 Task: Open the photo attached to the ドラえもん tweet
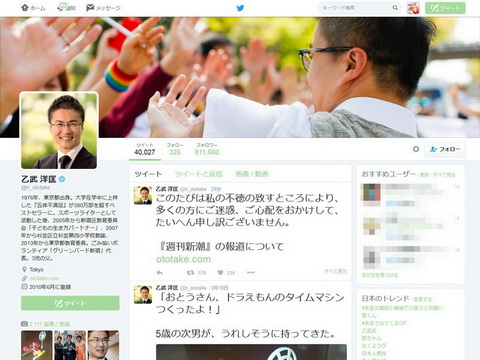pyautogui.click(x=251, y=352)
